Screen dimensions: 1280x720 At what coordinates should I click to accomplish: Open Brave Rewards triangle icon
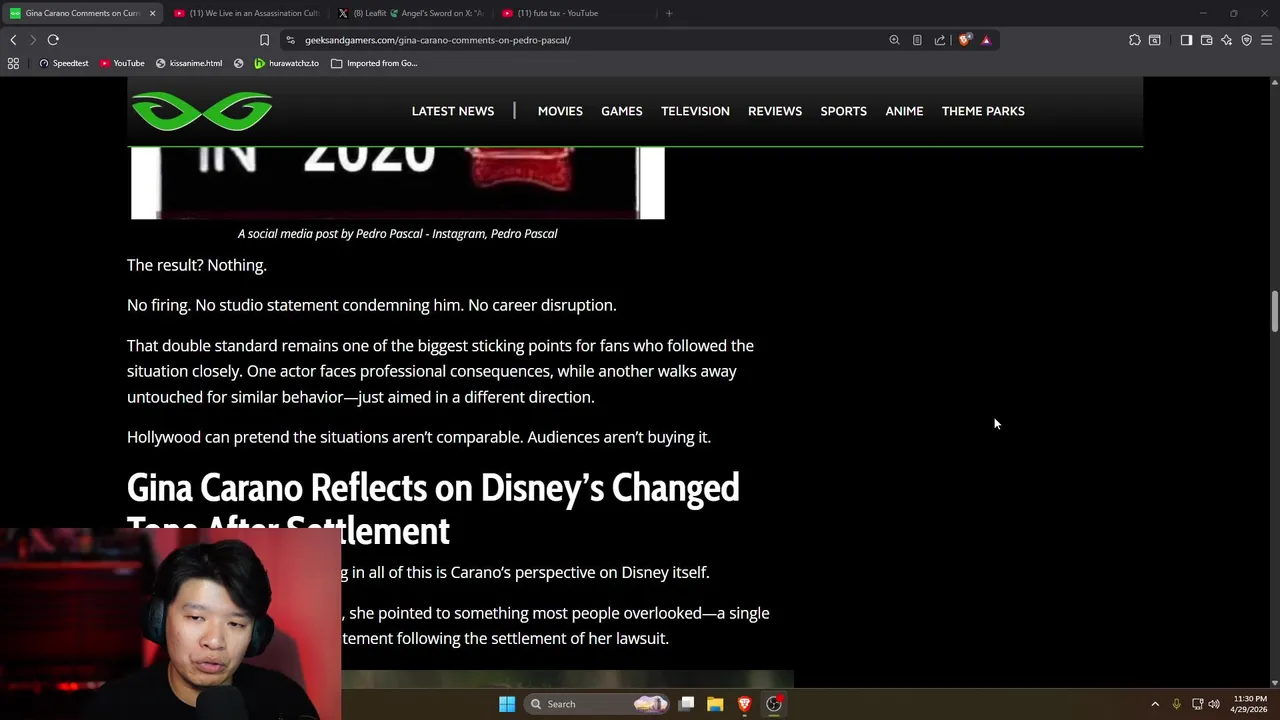point(986,40)
